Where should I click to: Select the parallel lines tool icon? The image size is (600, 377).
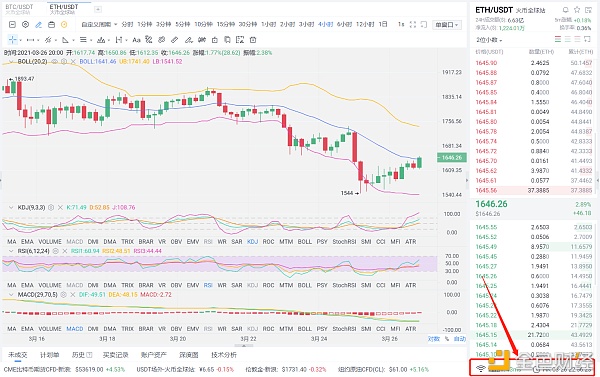[83, 40]
